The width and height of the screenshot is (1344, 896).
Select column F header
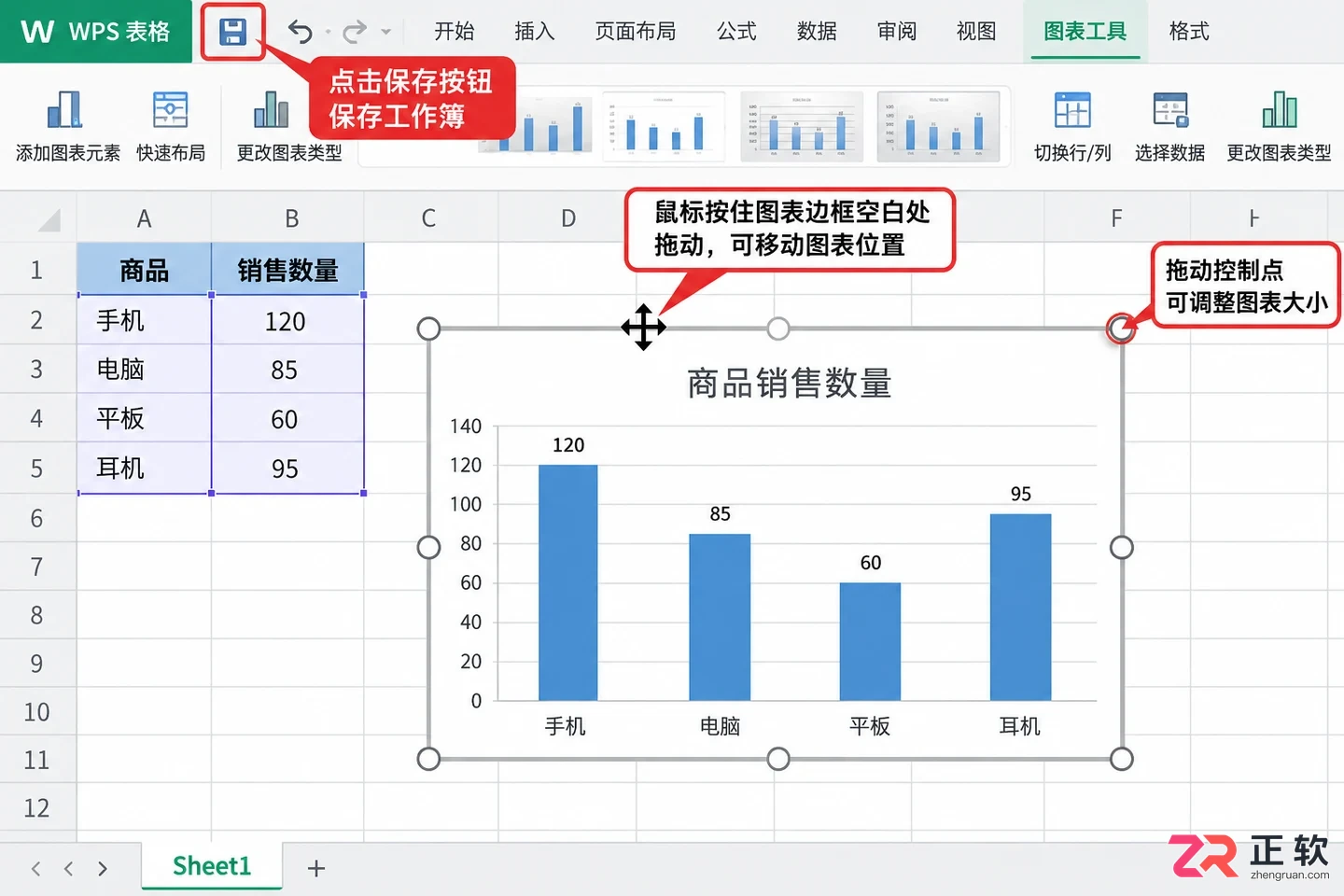(1116, 218)
